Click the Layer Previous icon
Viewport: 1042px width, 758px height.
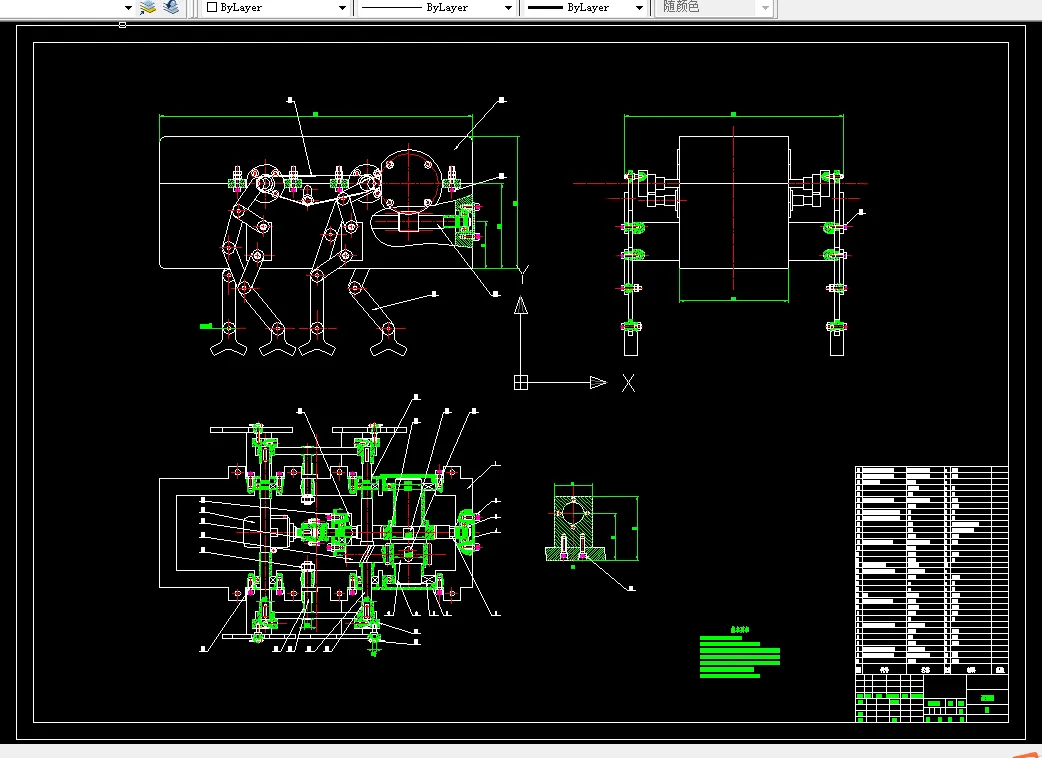pyautogui.click(x=171, y=7)
